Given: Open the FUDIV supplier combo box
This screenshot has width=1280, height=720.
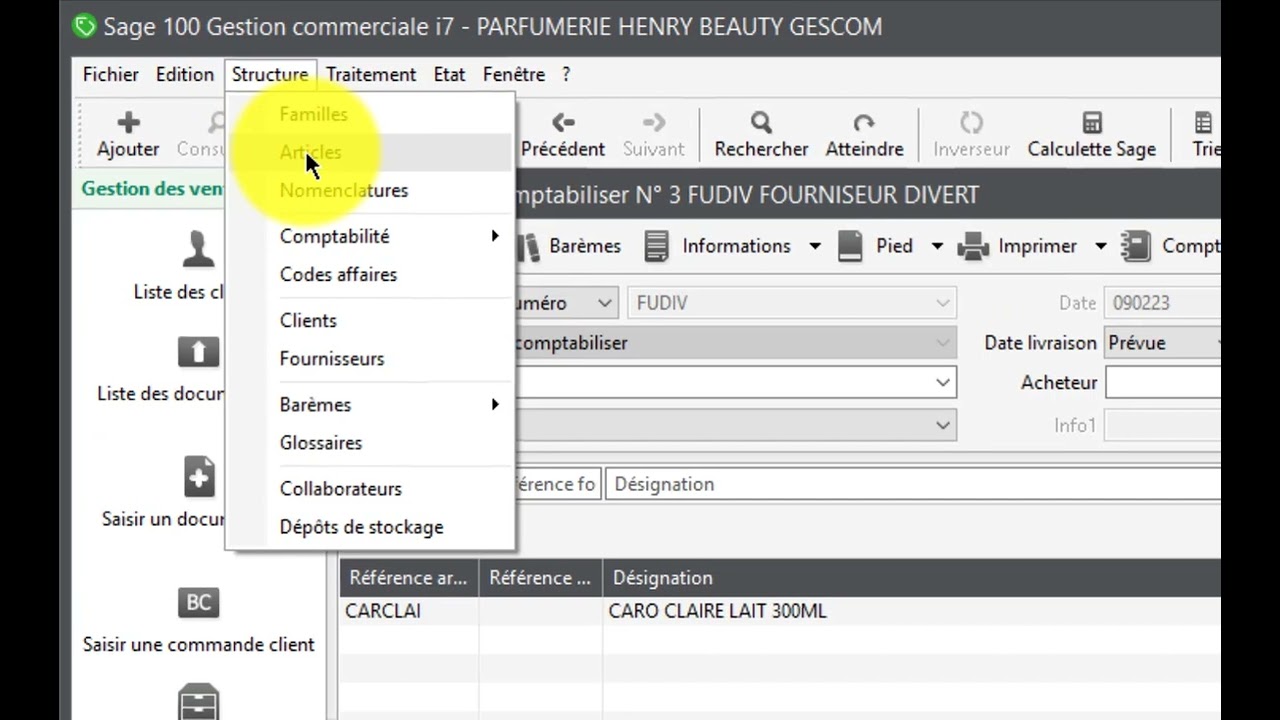Looking at the screenshot, I should tap(792, 303).
